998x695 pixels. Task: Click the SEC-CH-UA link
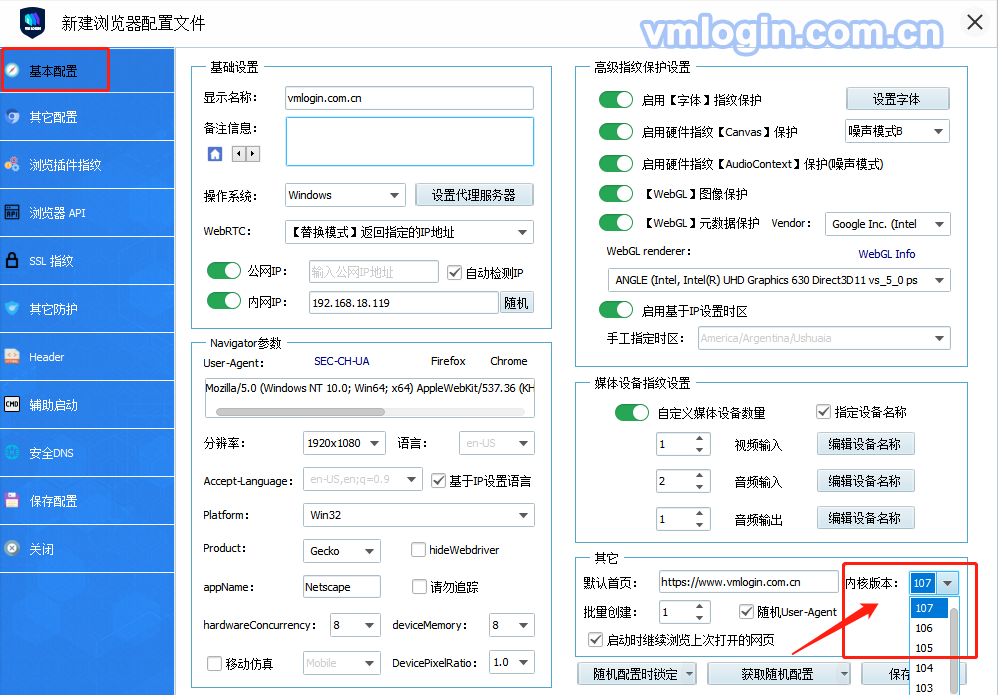pos(342,361)
